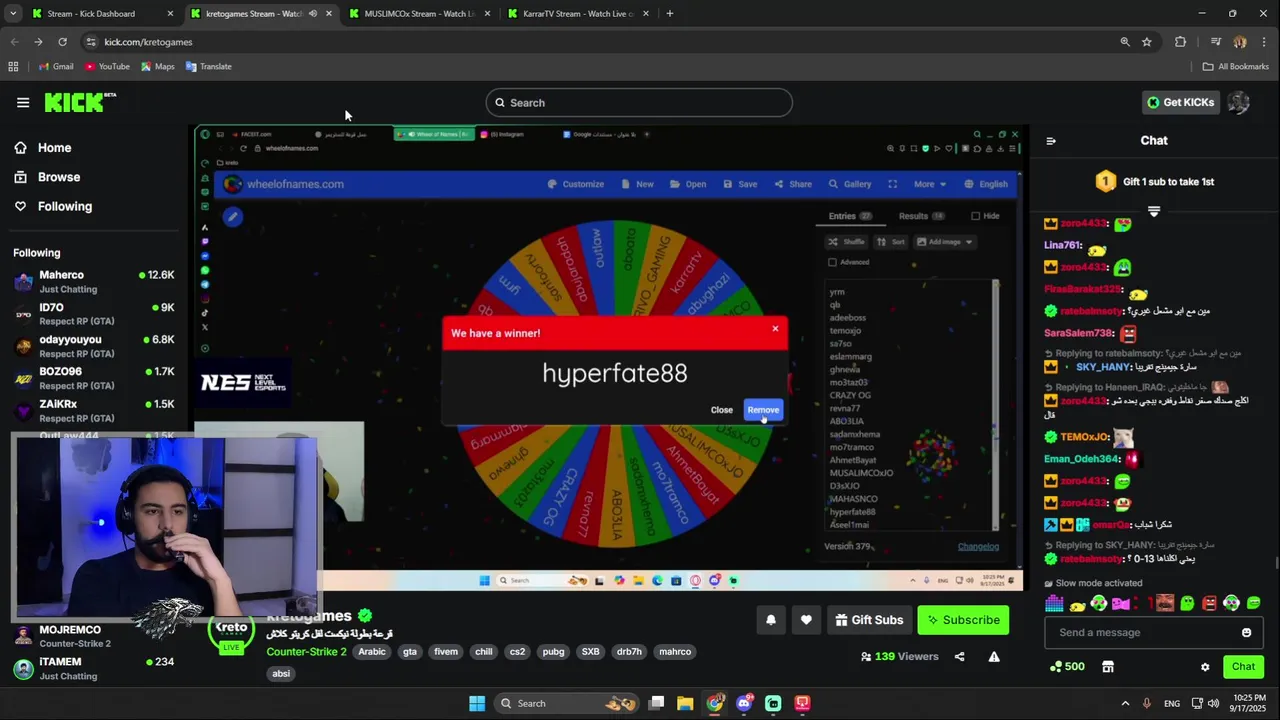1280x720 pixels.
Task: Select the mahrco tag
Action: pos(675,652)
